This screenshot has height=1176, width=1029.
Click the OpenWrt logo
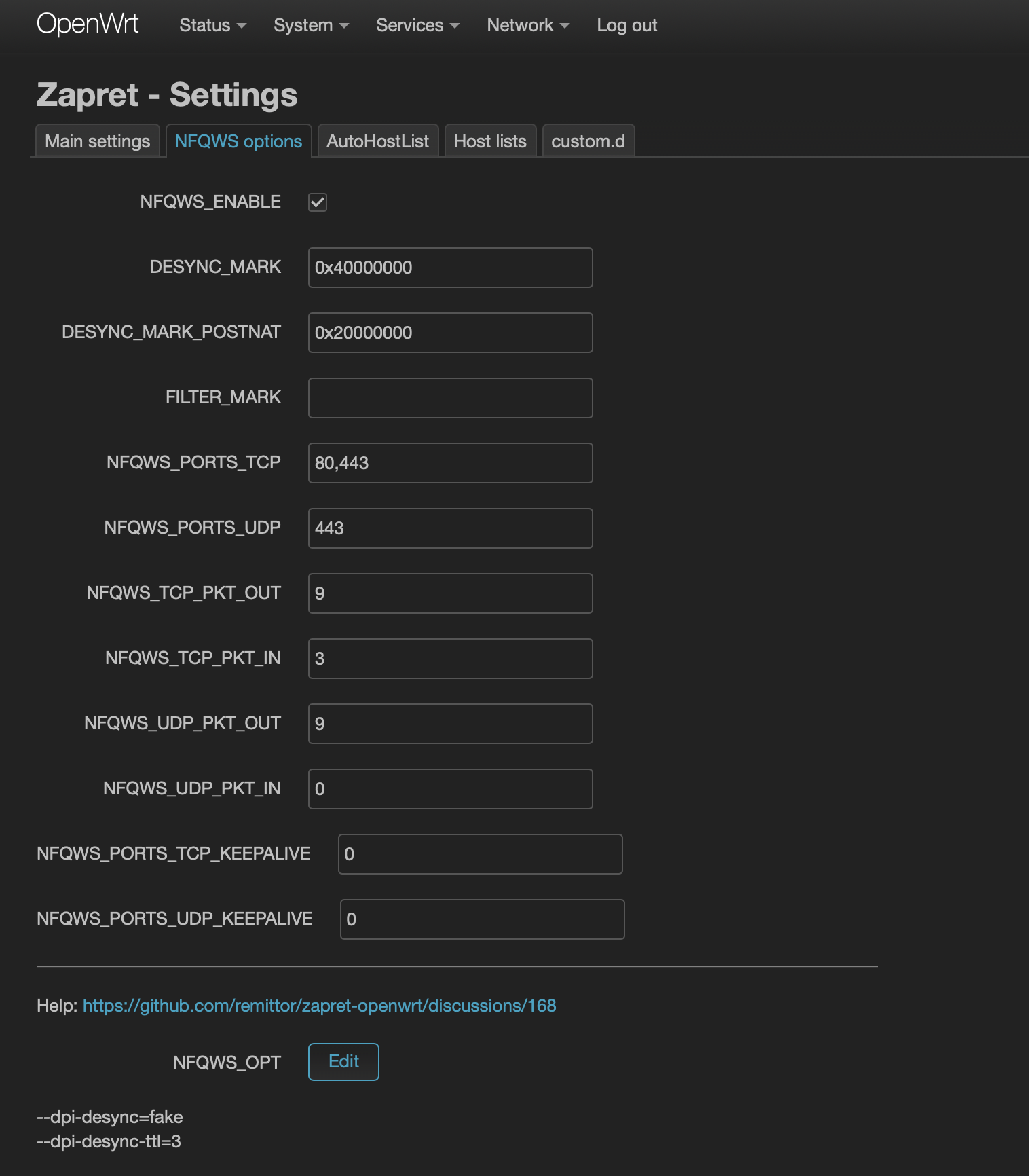pyautogui.click(x=88, y=24)
